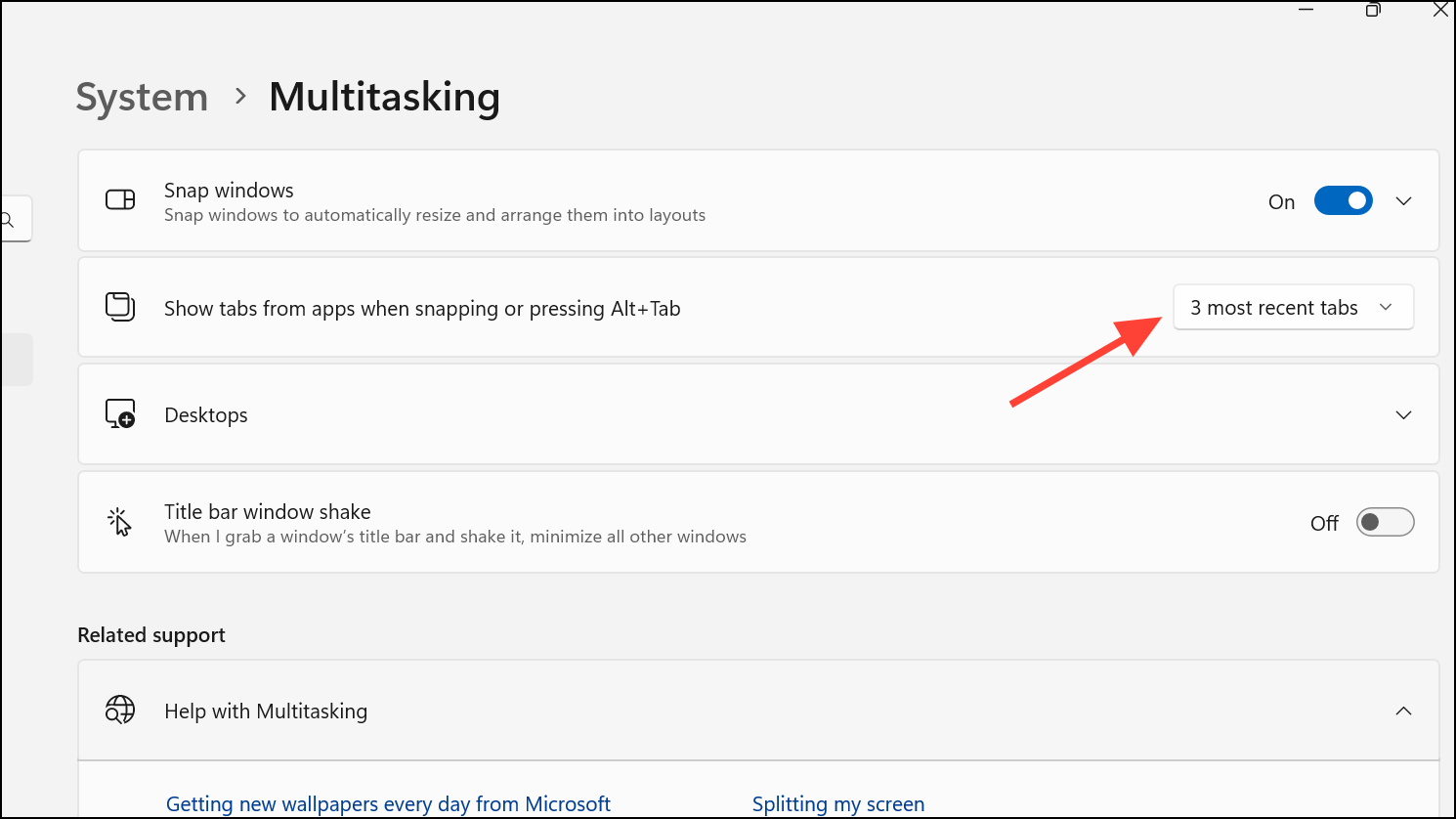Expand the Snap windows options chevron
1456x819 pixels.
1403,200
